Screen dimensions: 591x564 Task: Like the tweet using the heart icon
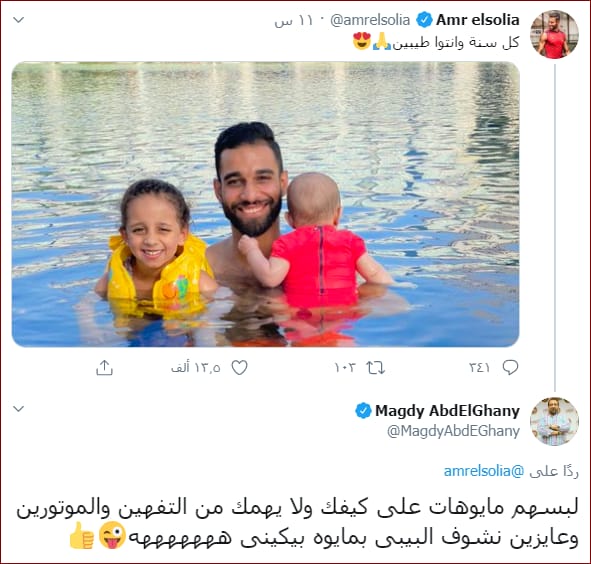239,368
